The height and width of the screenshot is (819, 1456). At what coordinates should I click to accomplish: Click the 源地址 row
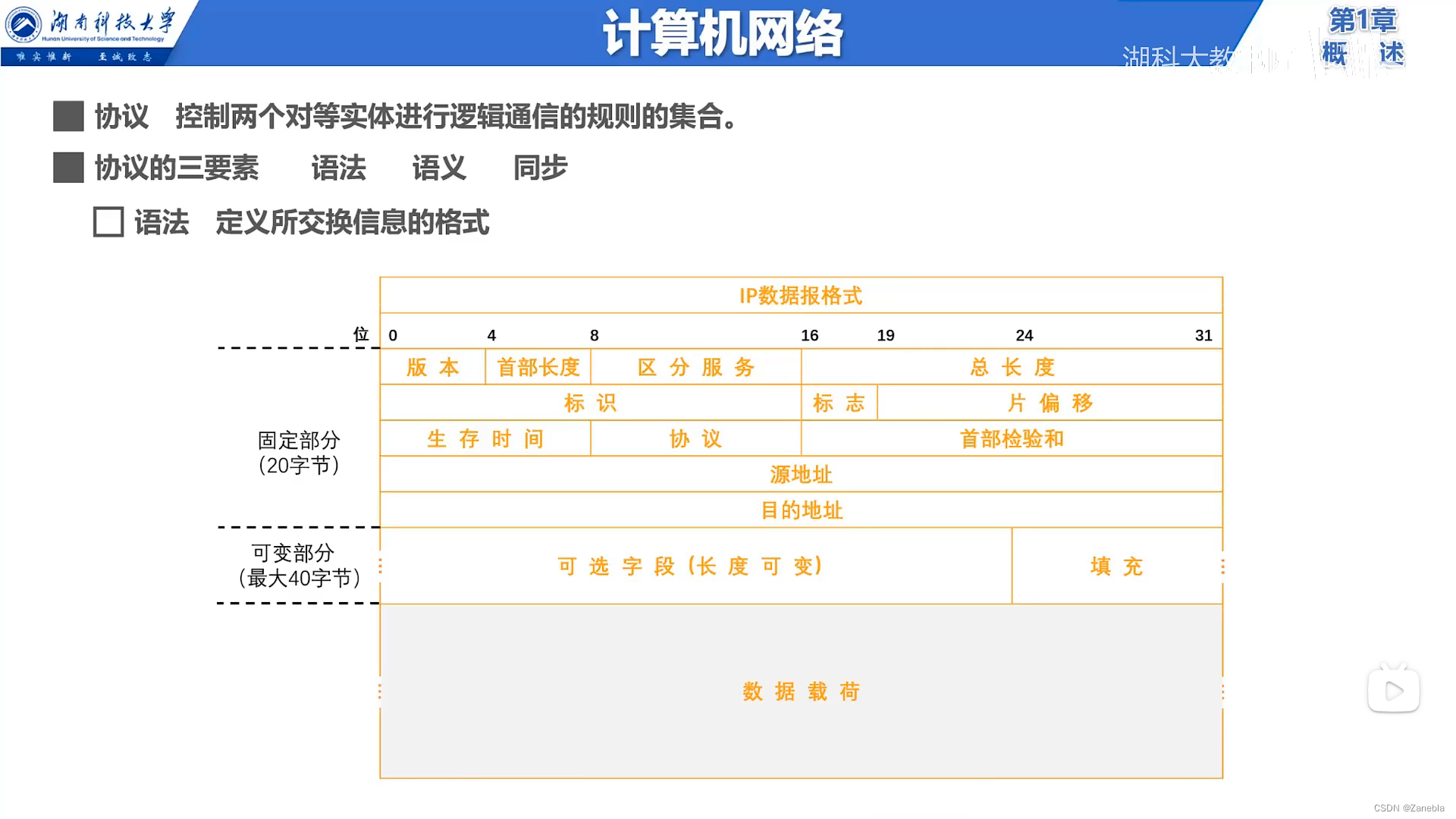tap(801, 474)
